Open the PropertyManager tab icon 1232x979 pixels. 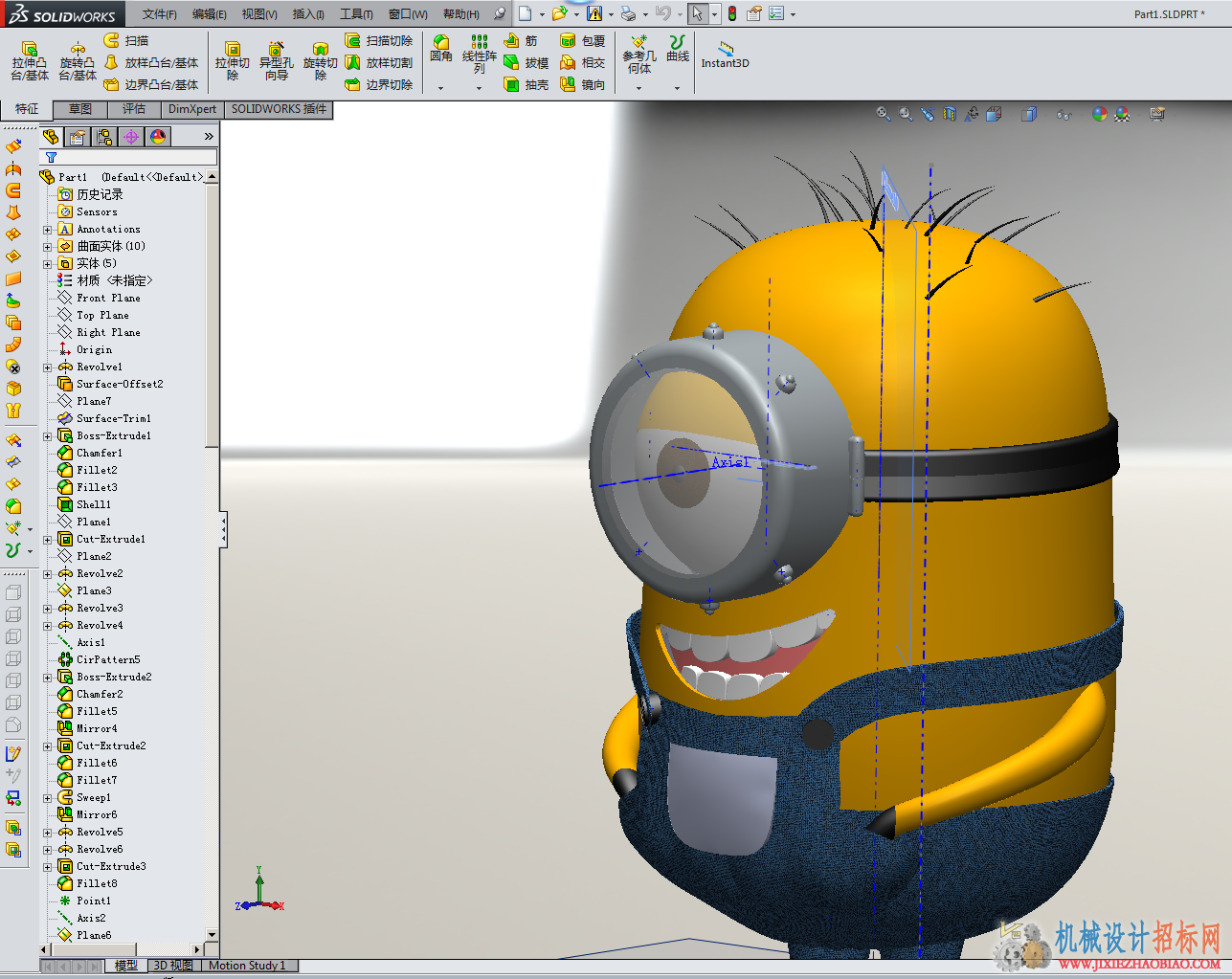point(78,137)
